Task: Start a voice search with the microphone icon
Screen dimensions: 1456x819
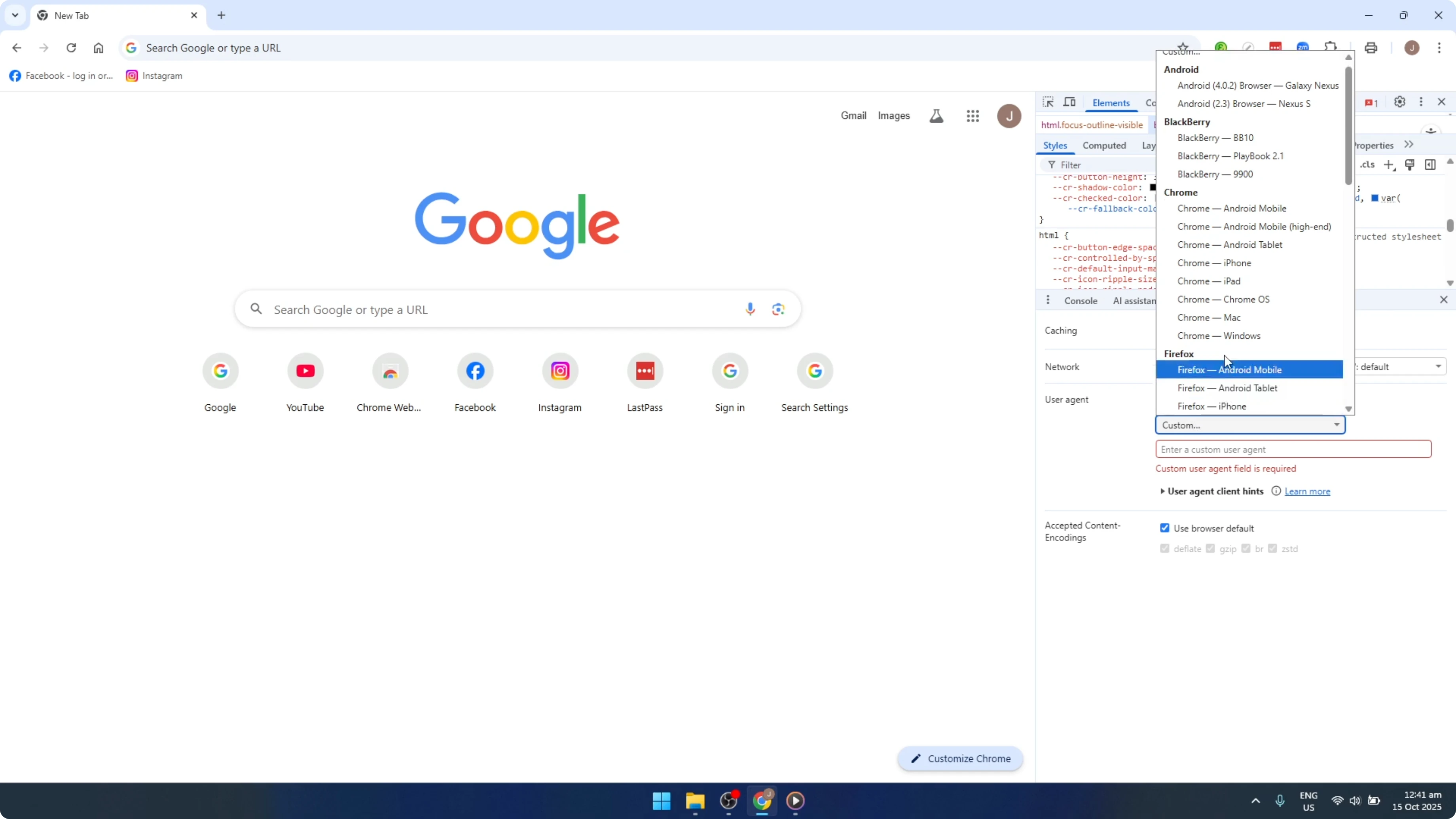Action: click(750, 309)
